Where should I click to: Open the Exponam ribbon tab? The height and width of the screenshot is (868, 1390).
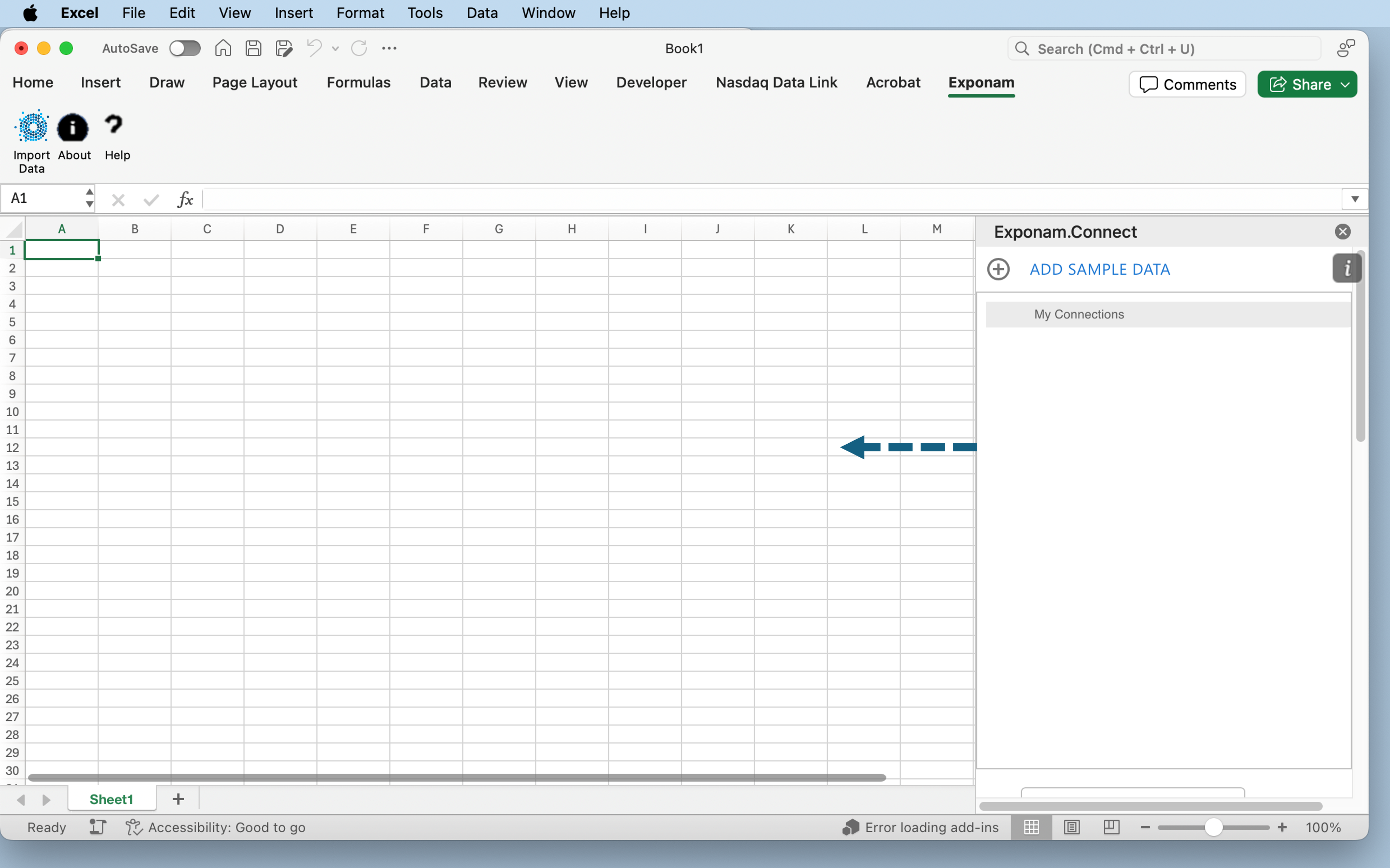(981, 83)
